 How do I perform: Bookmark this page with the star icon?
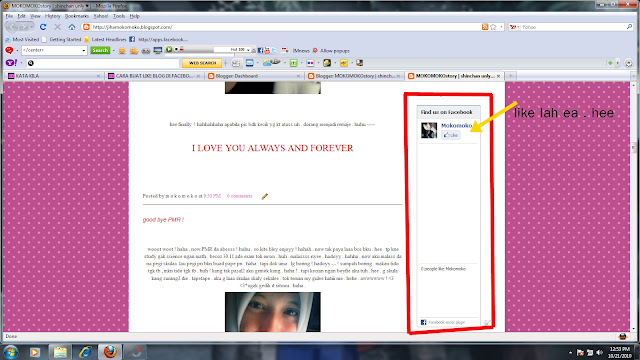click(x=493, y=27)
